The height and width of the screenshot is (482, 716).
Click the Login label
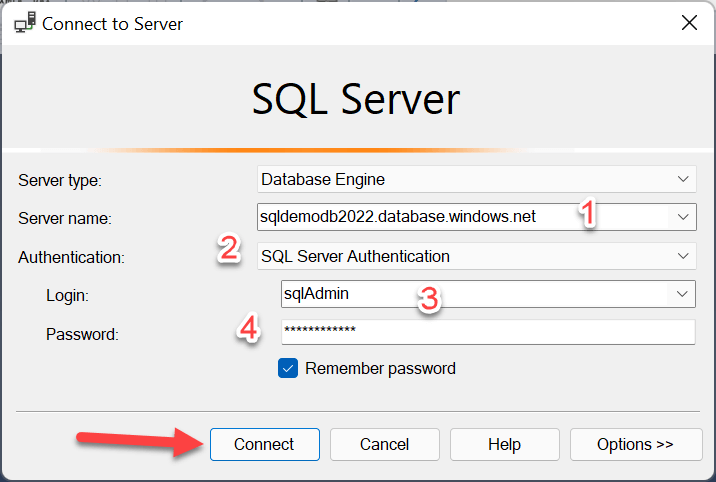coord(67,296)
